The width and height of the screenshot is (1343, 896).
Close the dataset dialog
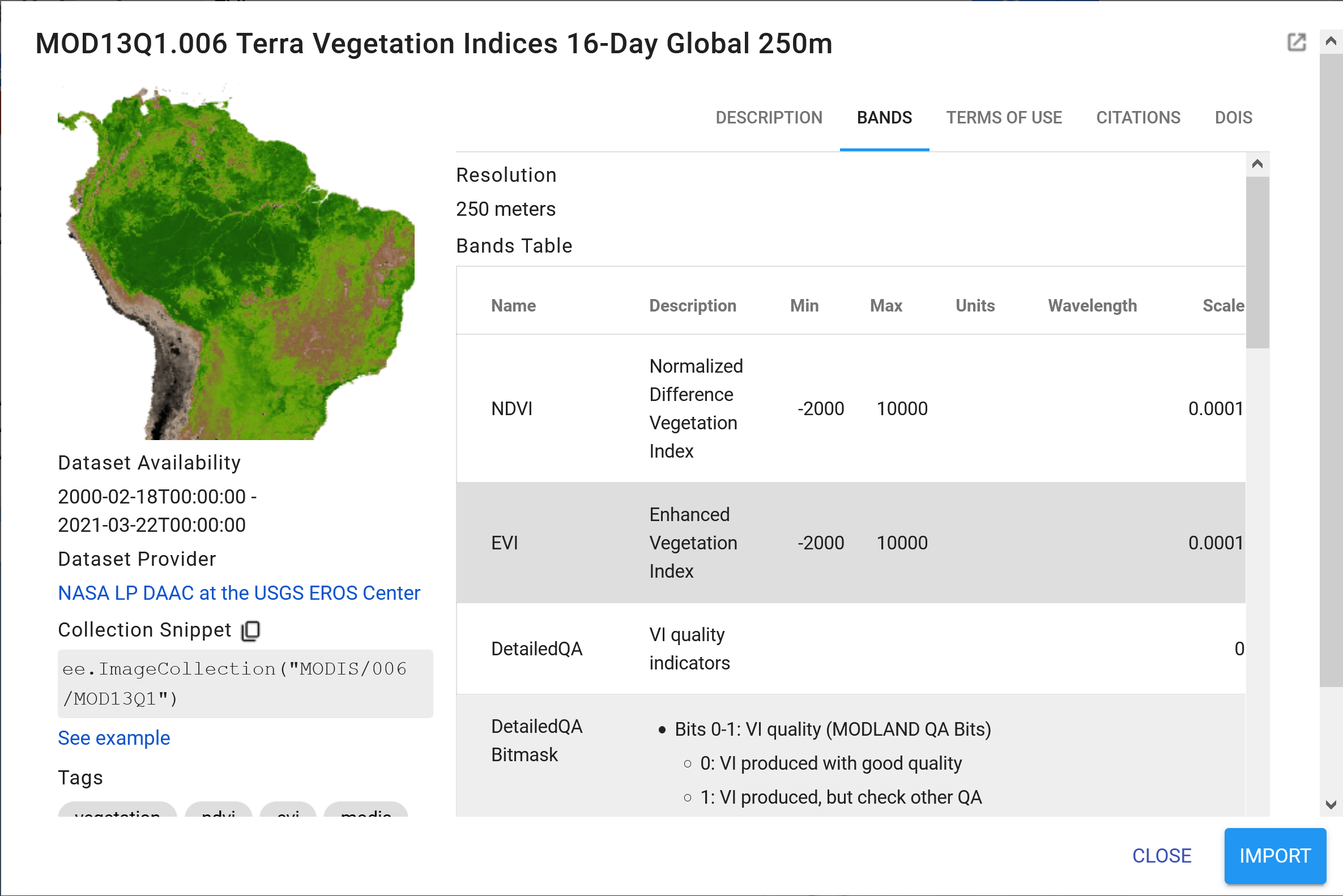pyautogui.click(x=1161, y=855)
